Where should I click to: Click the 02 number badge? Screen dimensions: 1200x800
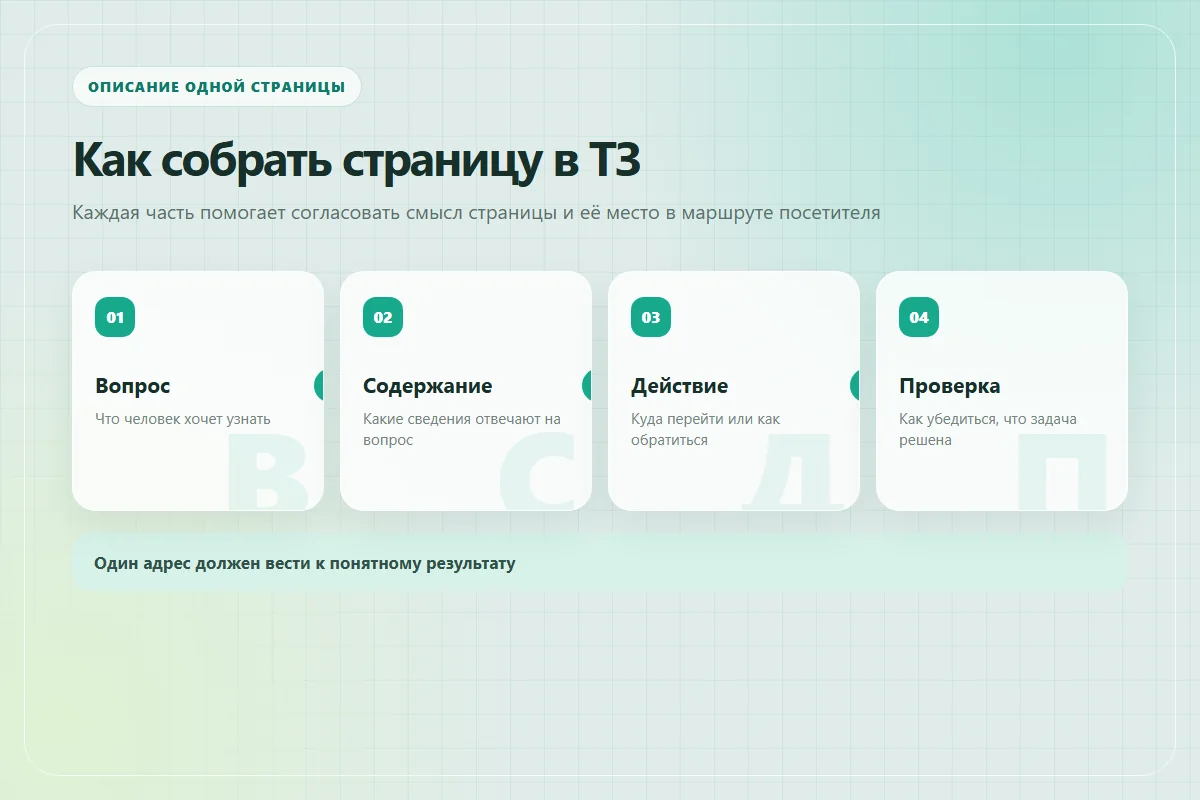click(383, 317)
